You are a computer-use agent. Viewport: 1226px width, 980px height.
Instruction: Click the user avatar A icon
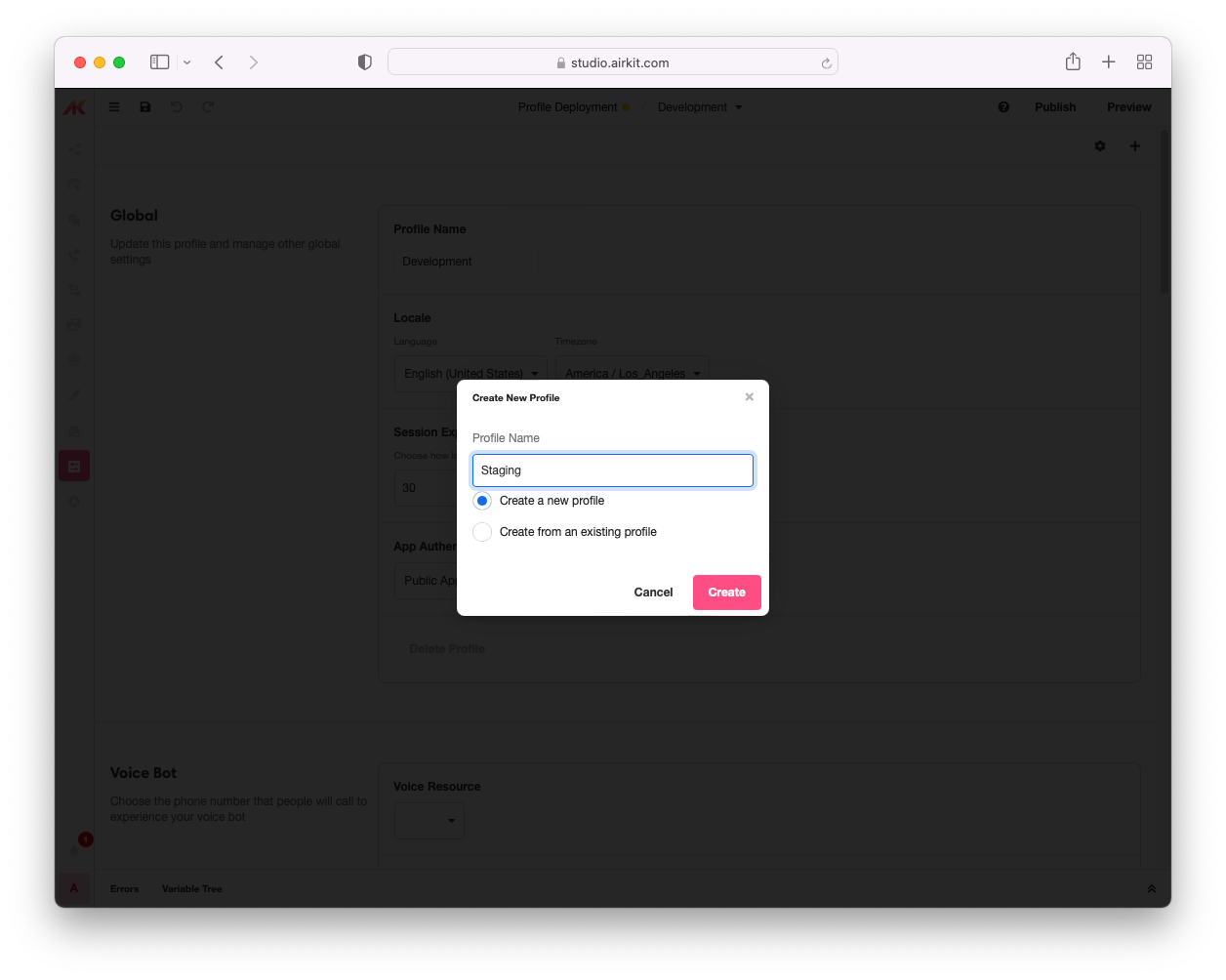[74, 888]
